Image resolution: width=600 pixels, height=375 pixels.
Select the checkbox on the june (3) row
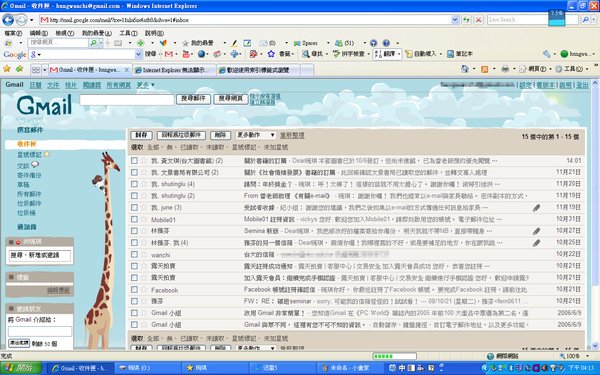point(134,207)
